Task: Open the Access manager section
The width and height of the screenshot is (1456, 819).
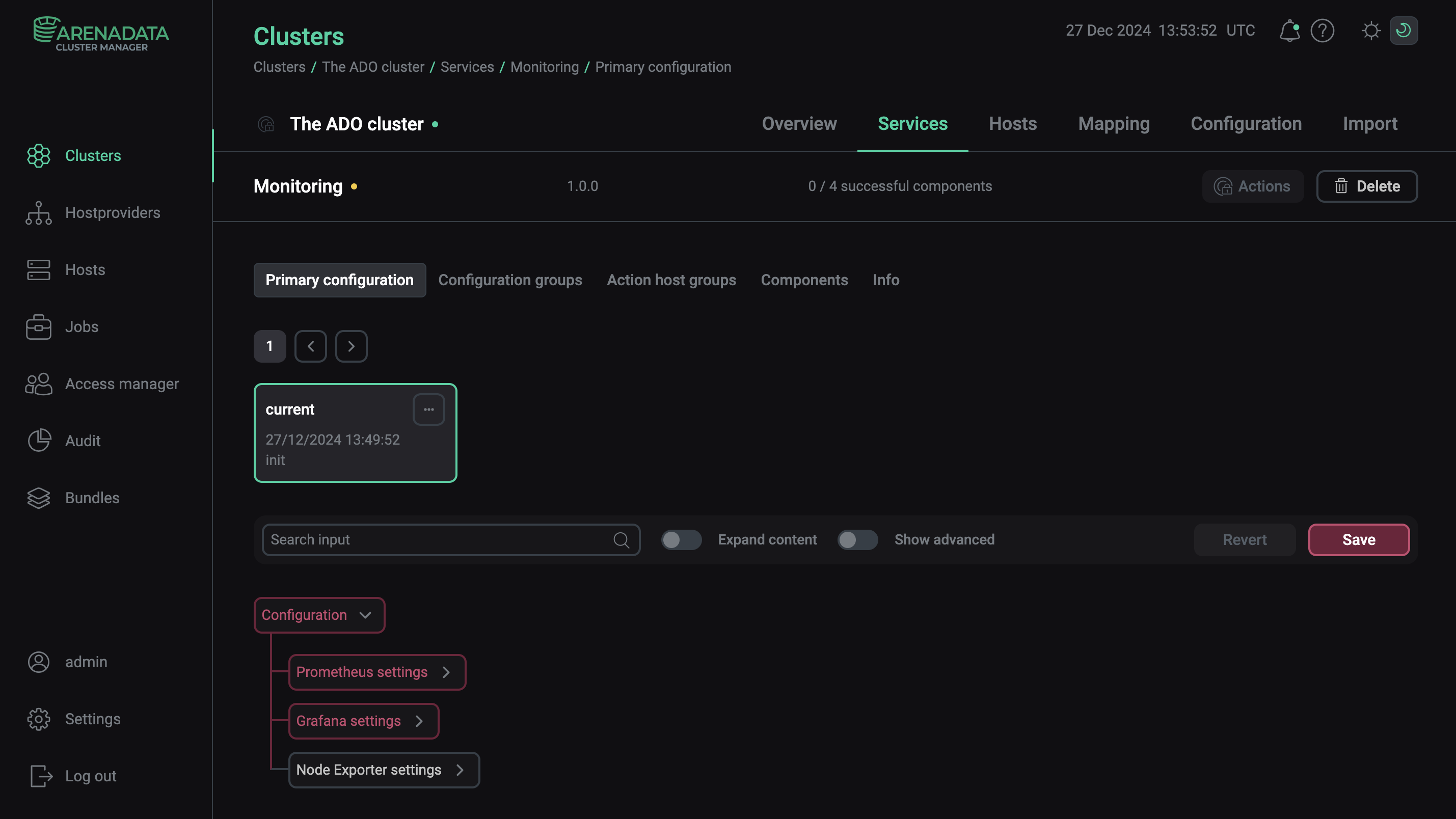Action: (x=122, y=384)
